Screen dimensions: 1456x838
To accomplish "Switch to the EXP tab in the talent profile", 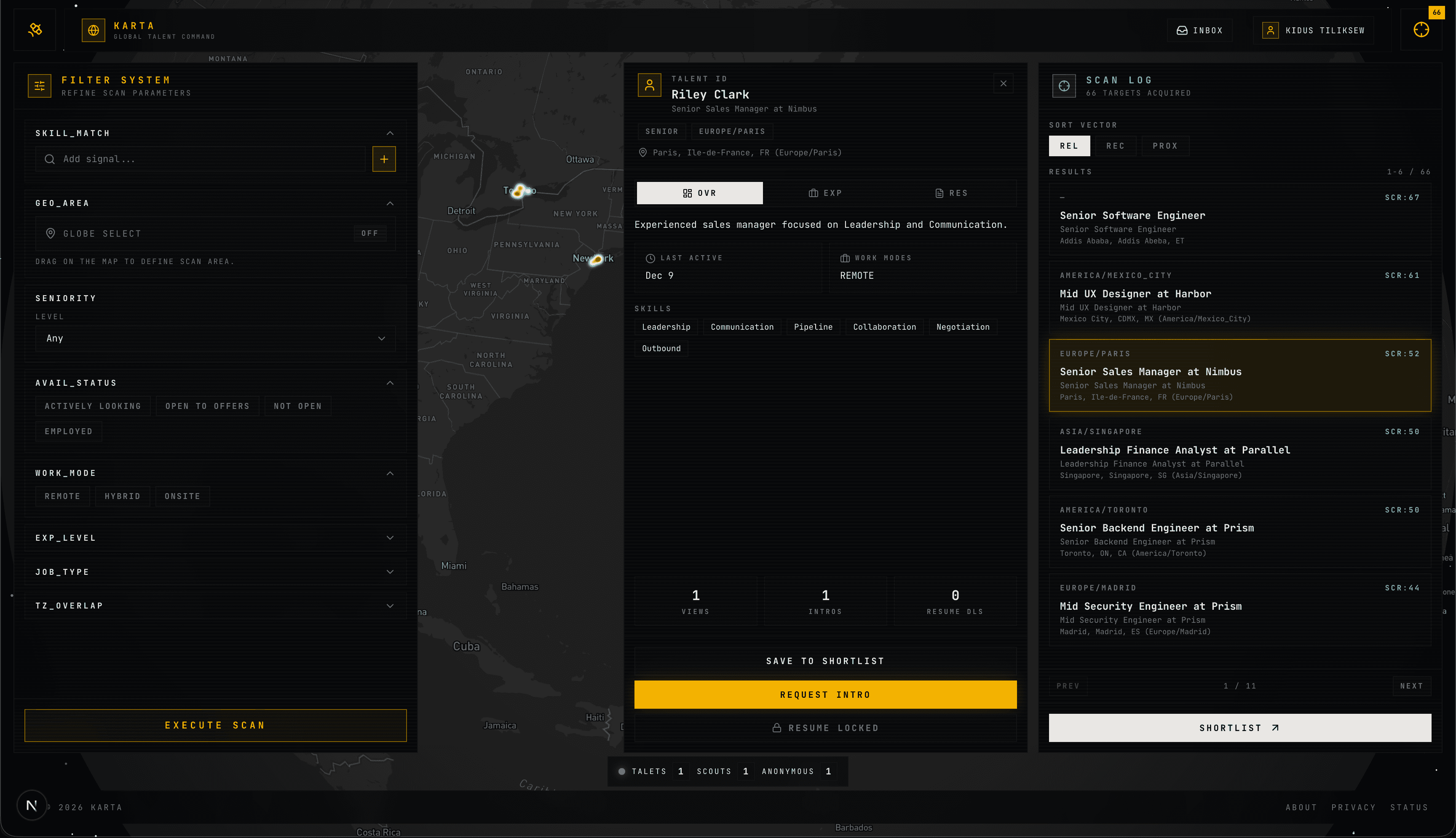I will (826, 193).
